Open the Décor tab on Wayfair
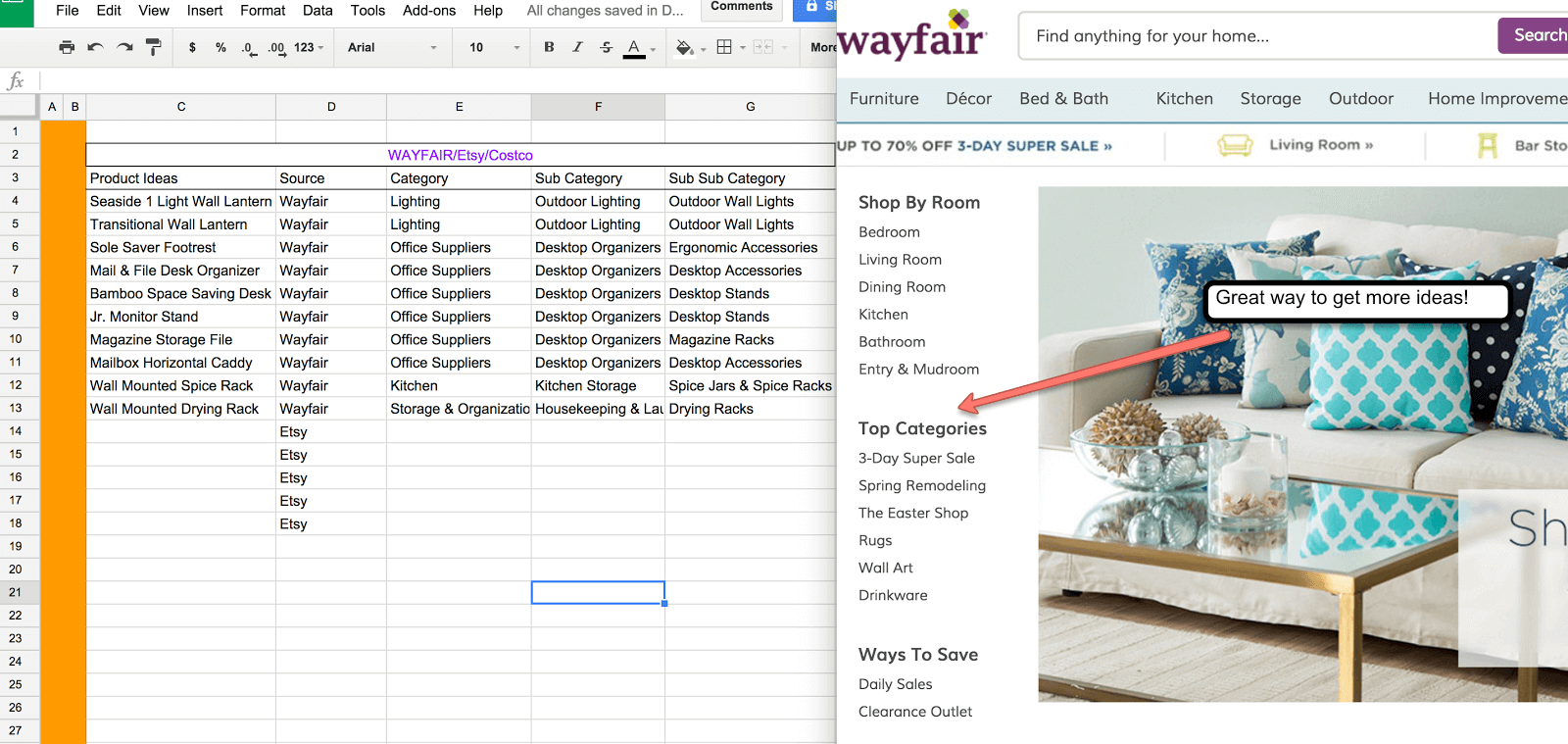This screenshot has height=744, width=1568. pyautogui.click(x=968, y=98)
